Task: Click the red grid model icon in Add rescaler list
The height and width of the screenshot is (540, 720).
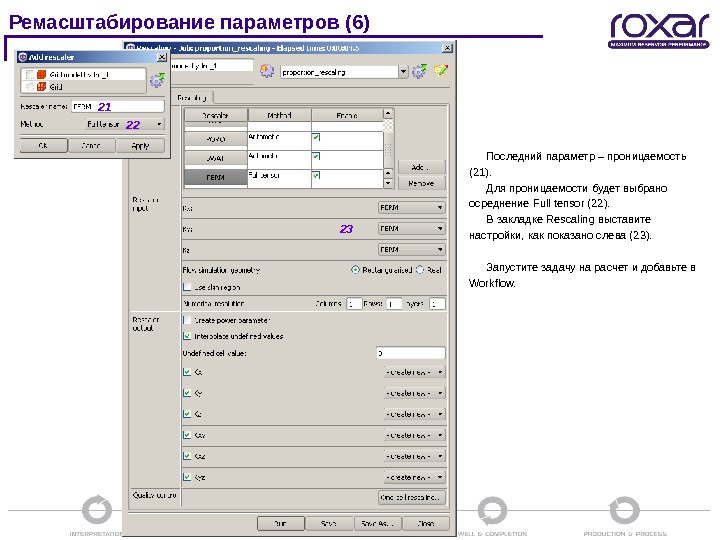Action: click(x=41, y=74)
